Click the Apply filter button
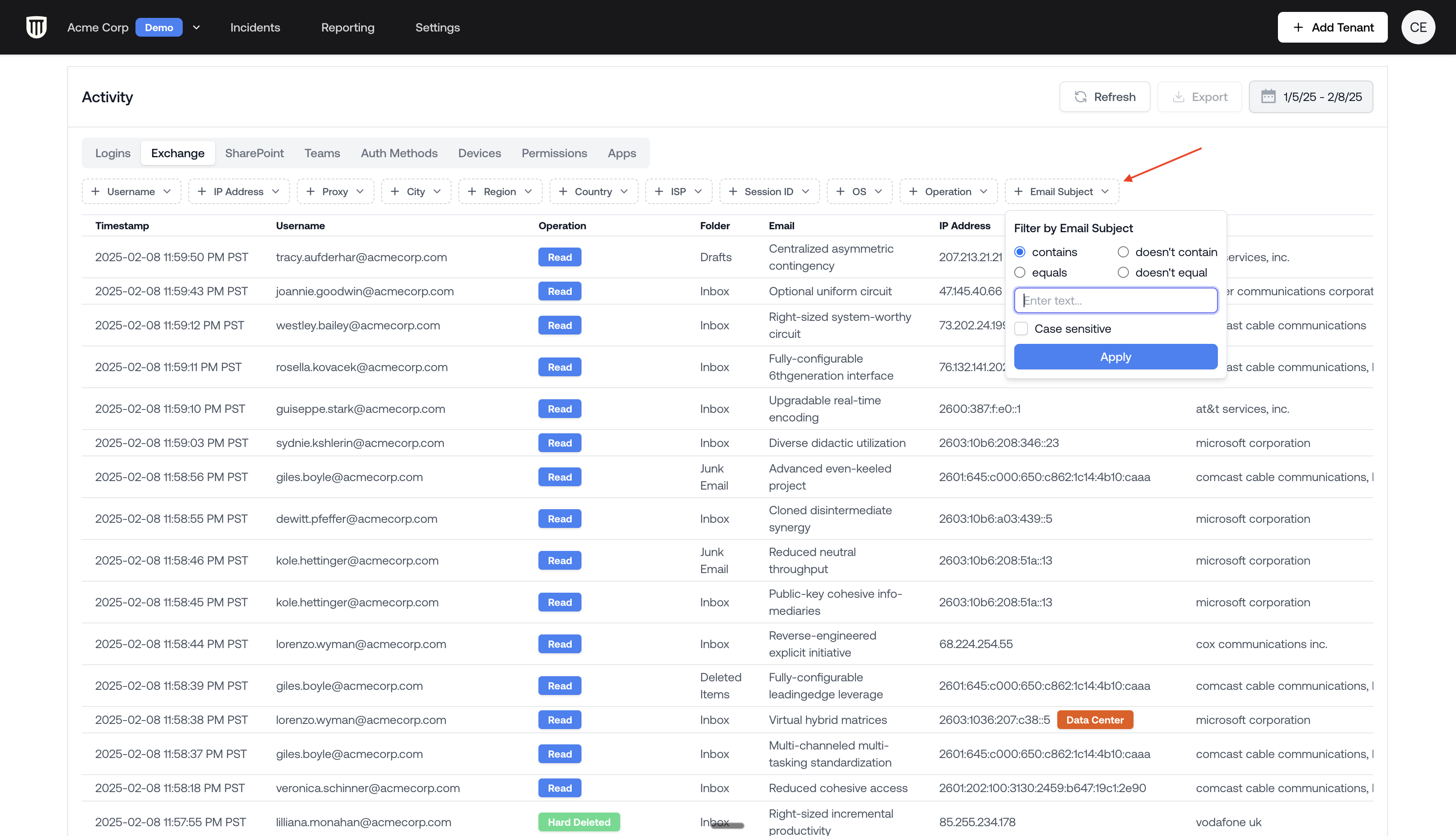1456x836 pixels. [1115, 357]
